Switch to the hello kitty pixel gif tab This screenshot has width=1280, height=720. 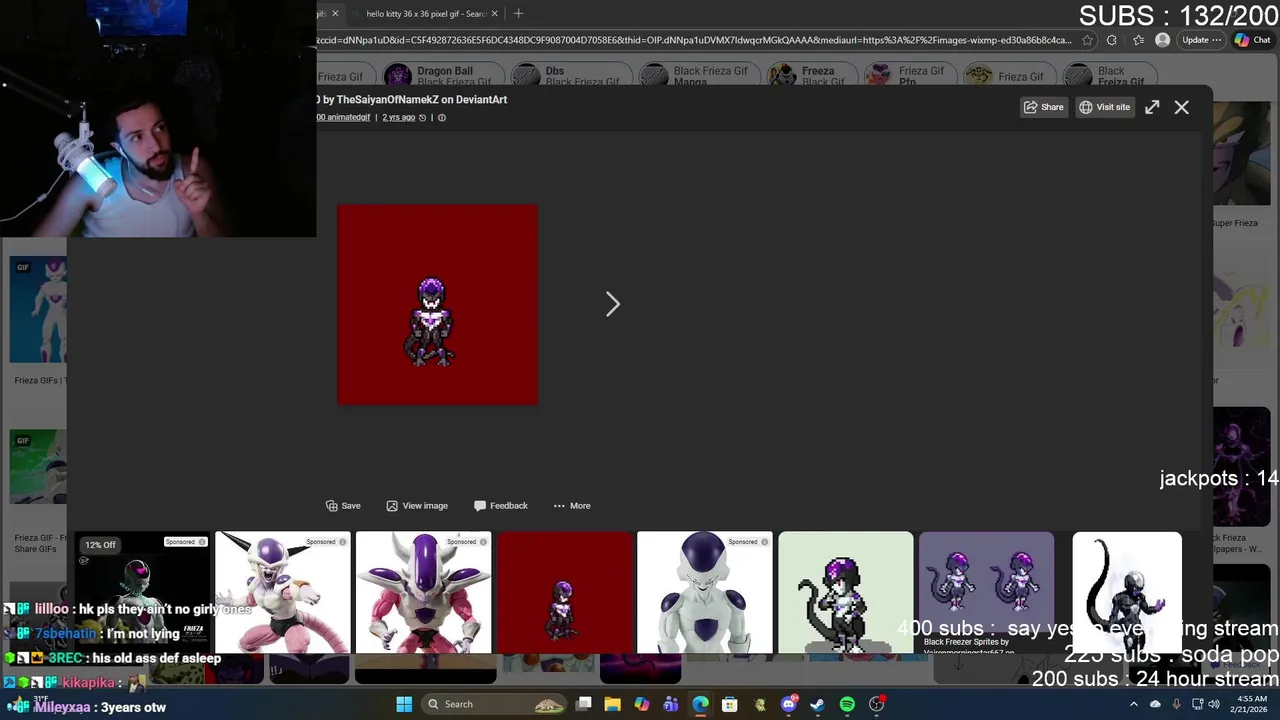click(425, 14)
